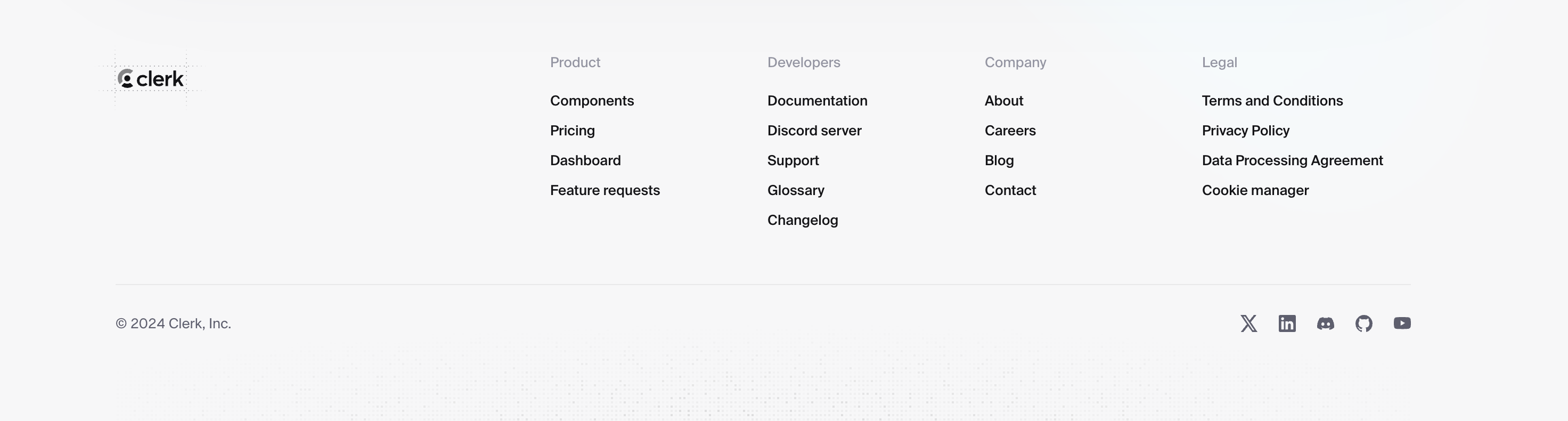This screenshot has height=421, width=1568.
Task: Open the Feature requests link
Action: pyautogui.click(x=605, y=191)
